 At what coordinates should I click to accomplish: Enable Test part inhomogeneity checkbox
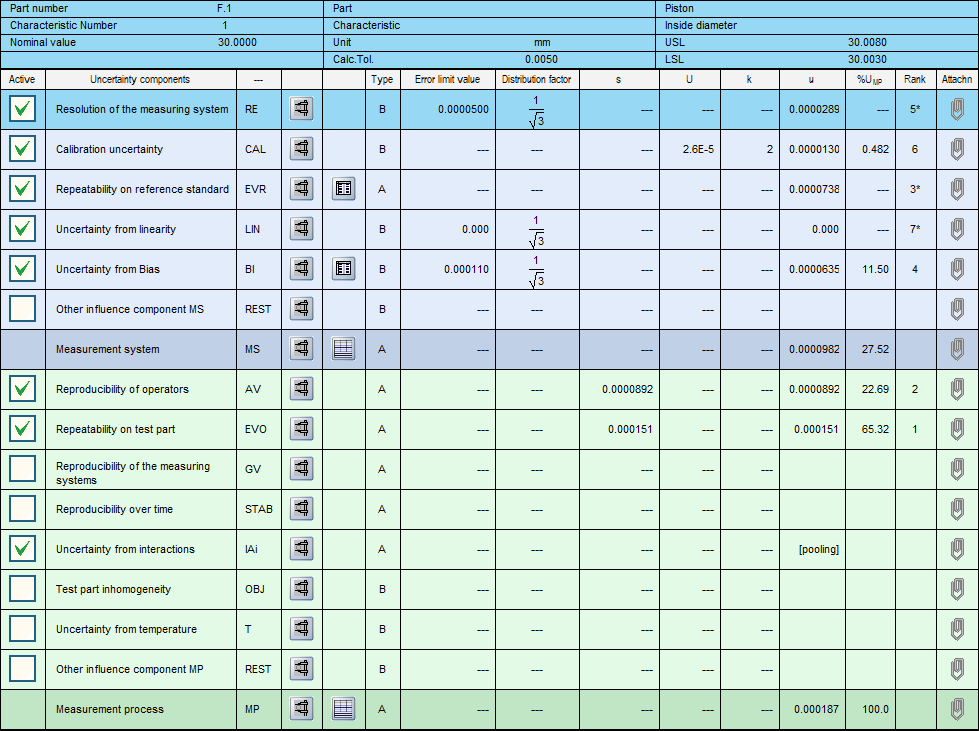point(22,588)
